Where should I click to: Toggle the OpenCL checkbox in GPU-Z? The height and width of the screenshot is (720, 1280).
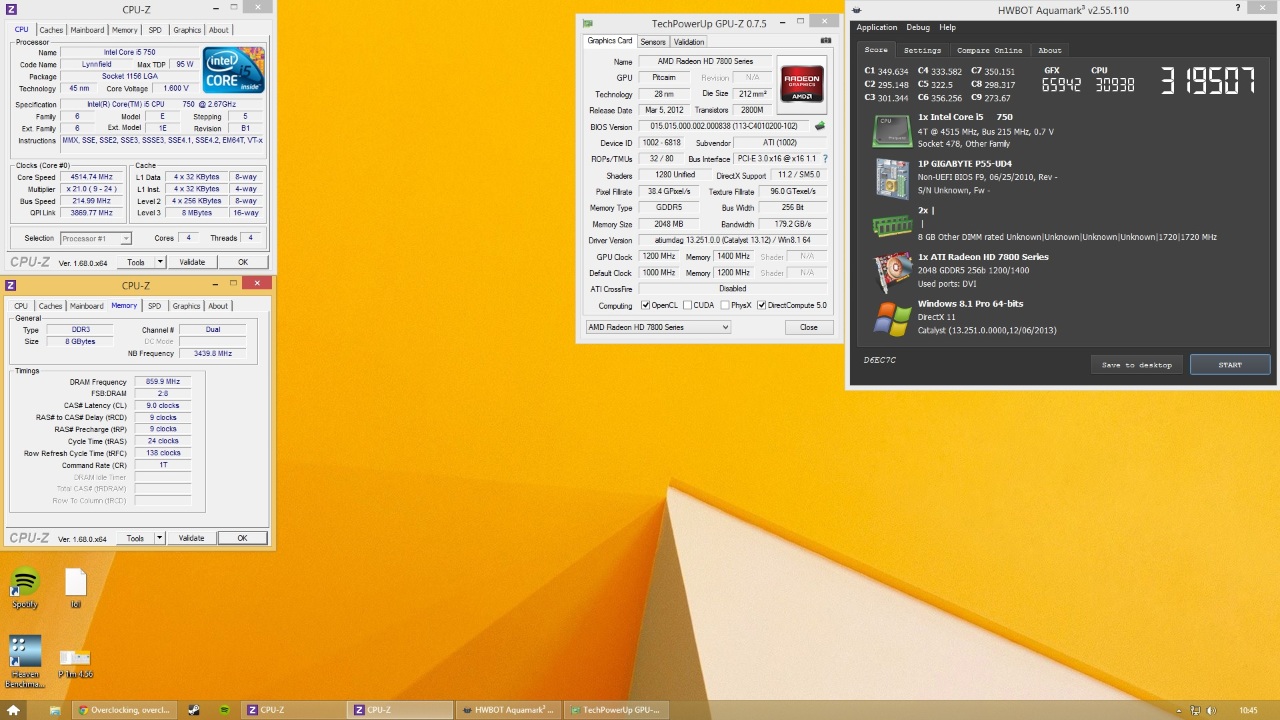tap(646, 305)
